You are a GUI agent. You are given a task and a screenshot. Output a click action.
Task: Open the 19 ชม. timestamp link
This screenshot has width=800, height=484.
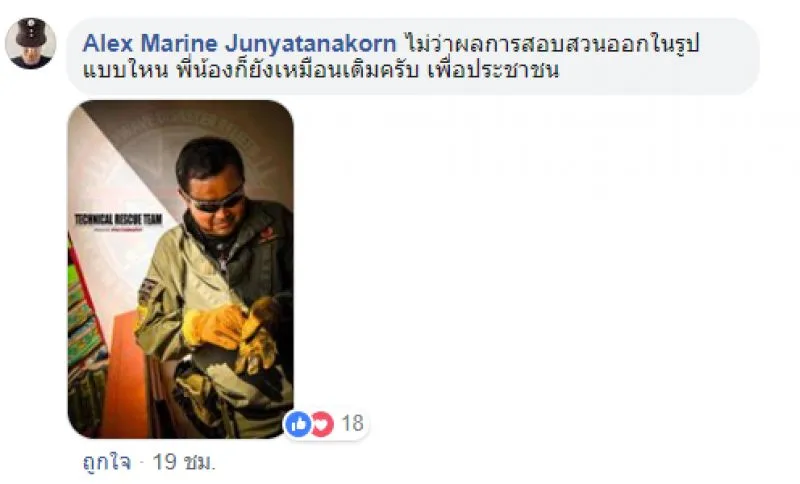tap(184, 462)
